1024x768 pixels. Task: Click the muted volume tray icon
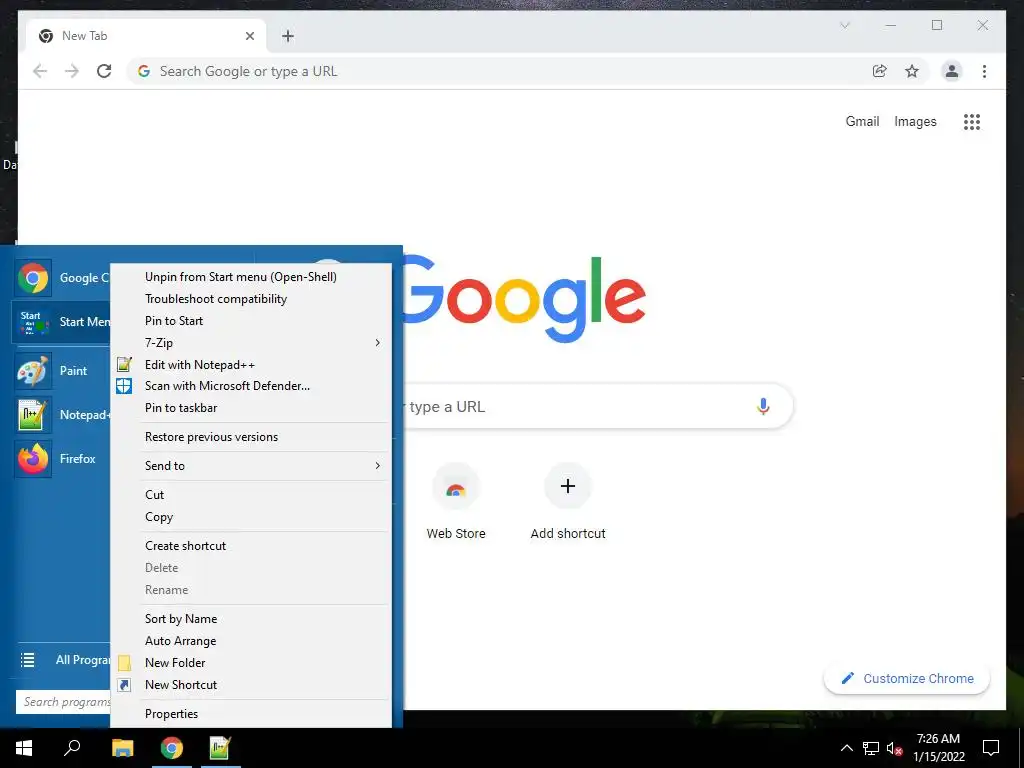click(x=895, y=749)
